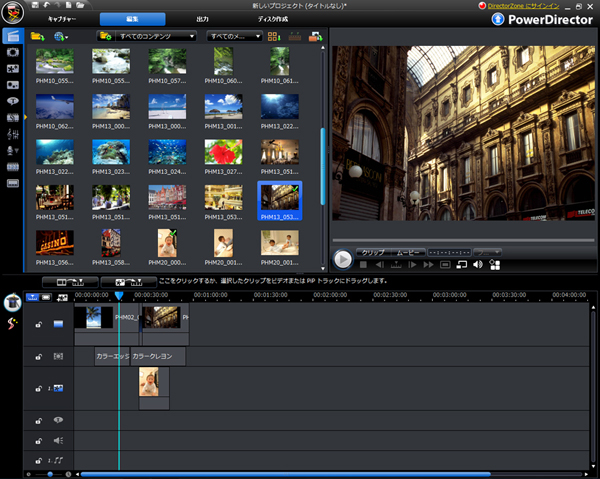This screenshot has height=479, width=600.
Task: Select ムービー preview mode button
Action: (x=410, y=251)
